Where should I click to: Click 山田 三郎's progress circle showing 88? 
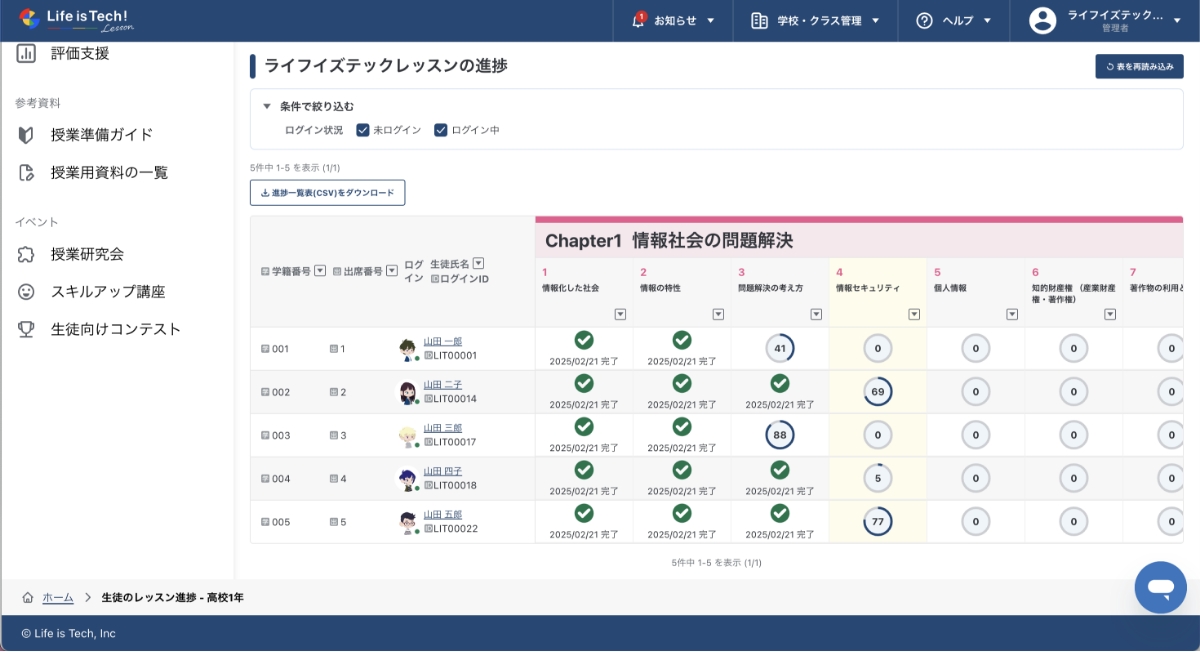(x=780, y=435)
